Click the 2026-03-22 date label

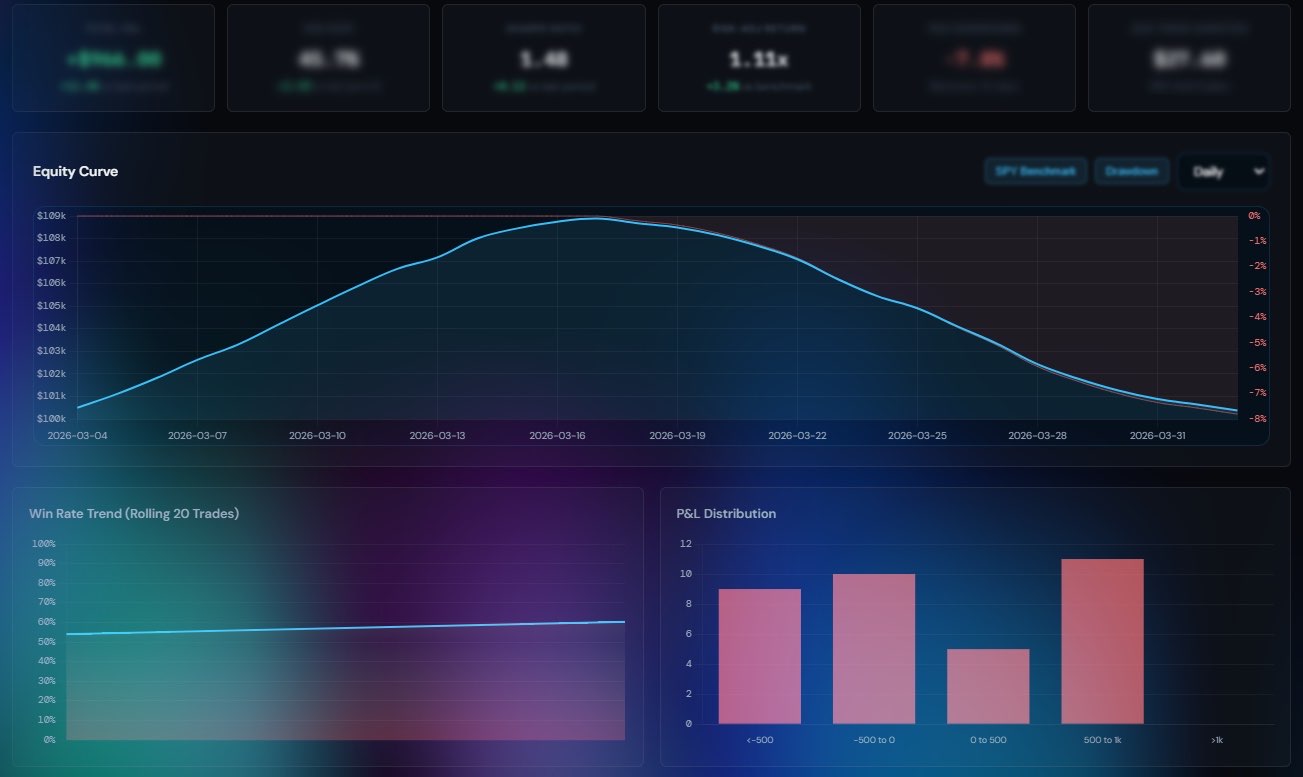(798, 435)
